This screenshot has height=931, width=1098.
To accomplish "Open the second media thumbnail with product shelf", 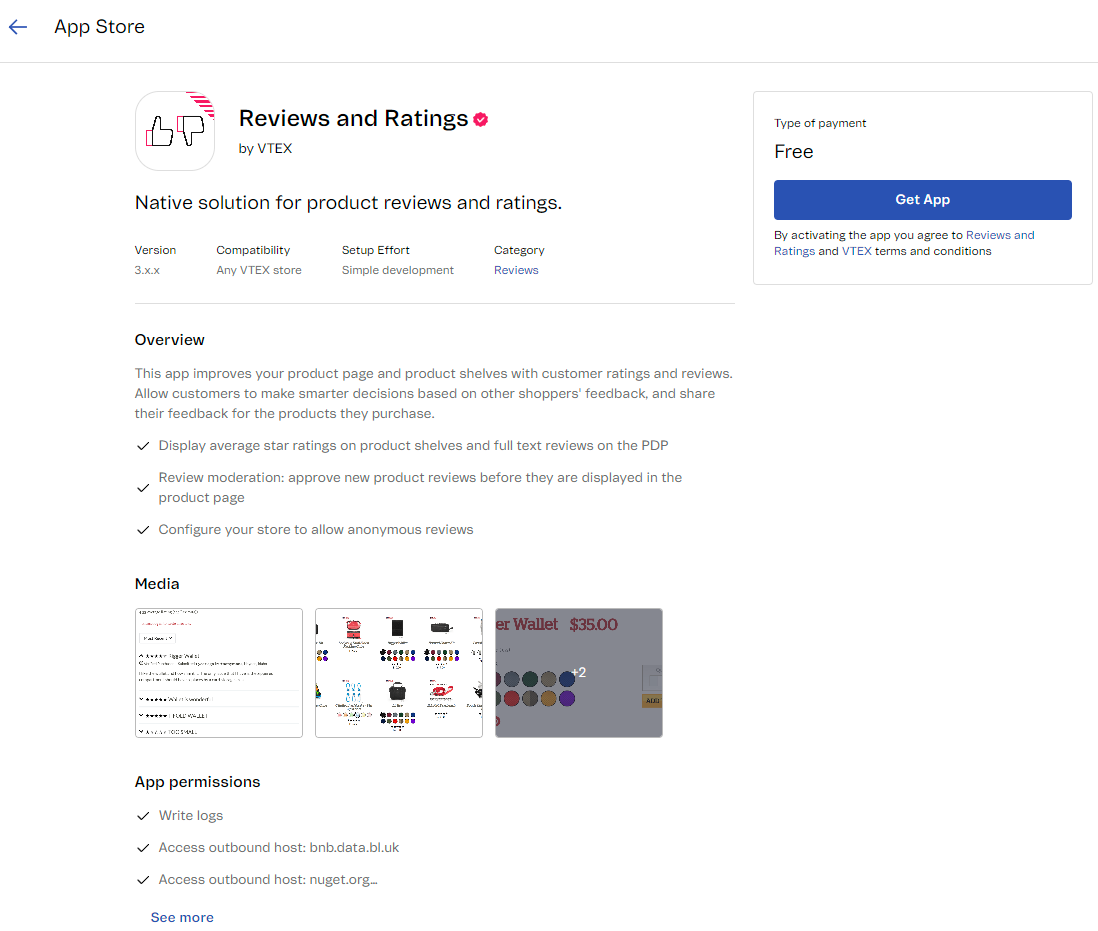I will click(398, 673).
